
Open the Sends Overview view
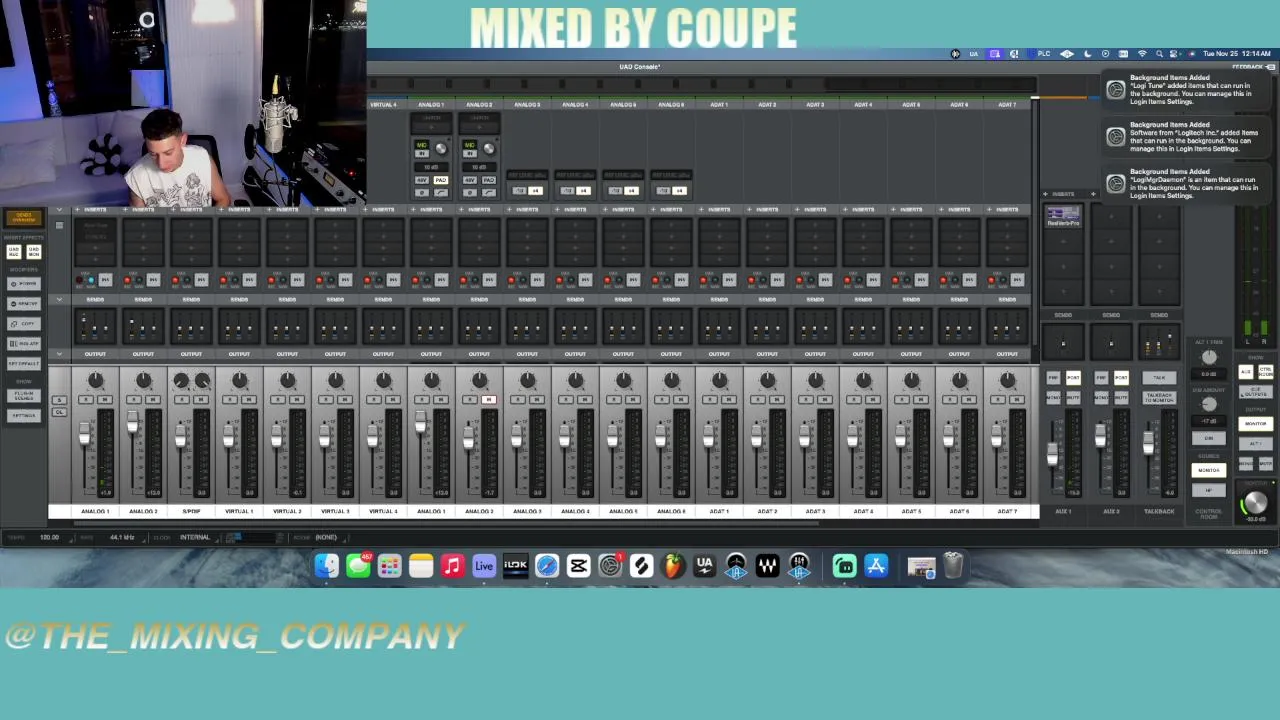(24, 217)
